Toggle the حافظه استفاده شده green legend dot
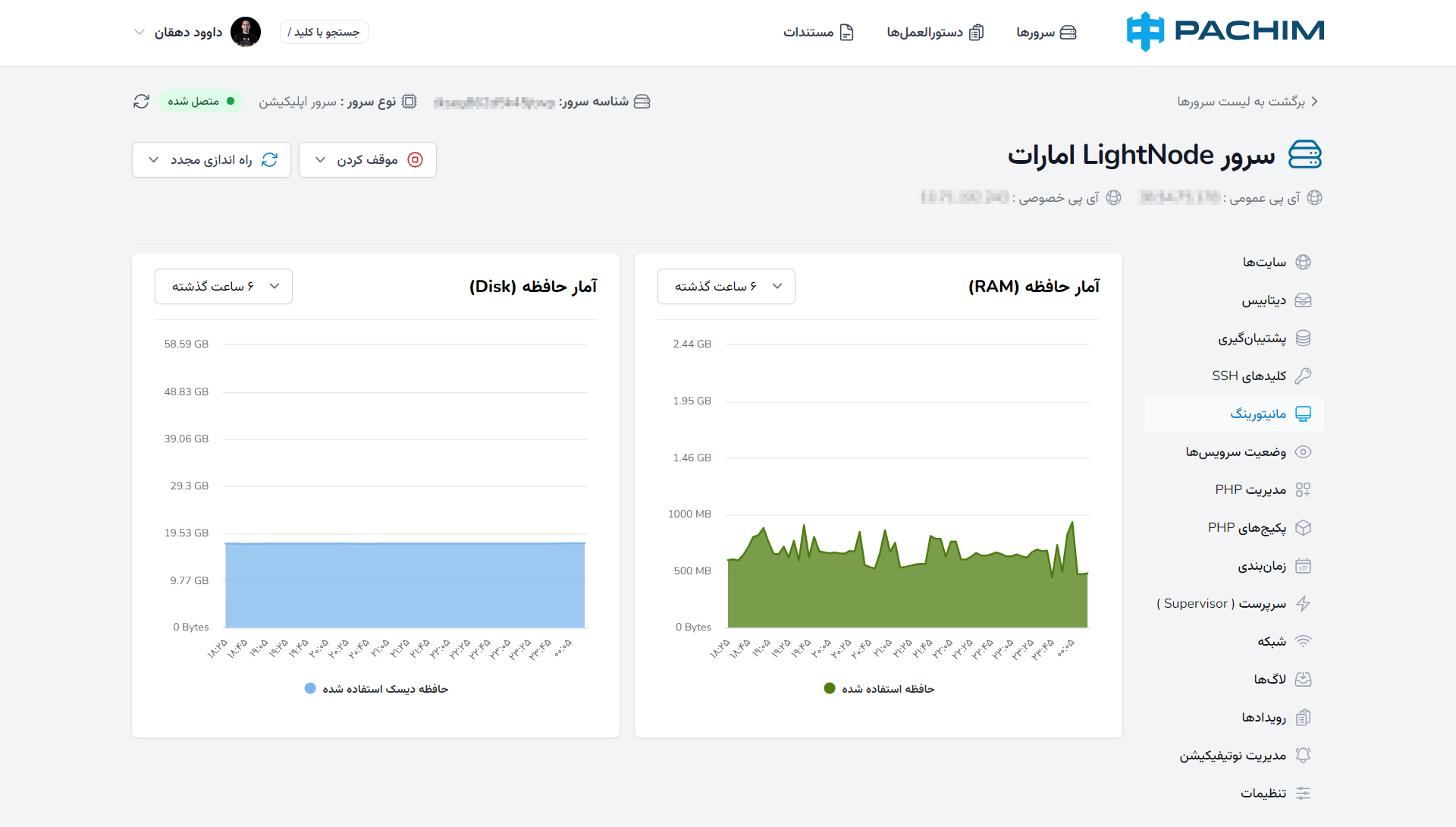Image resolution: width=1456 pixels, height=827 pixels. pyautogui.click(x=829, y=689)
